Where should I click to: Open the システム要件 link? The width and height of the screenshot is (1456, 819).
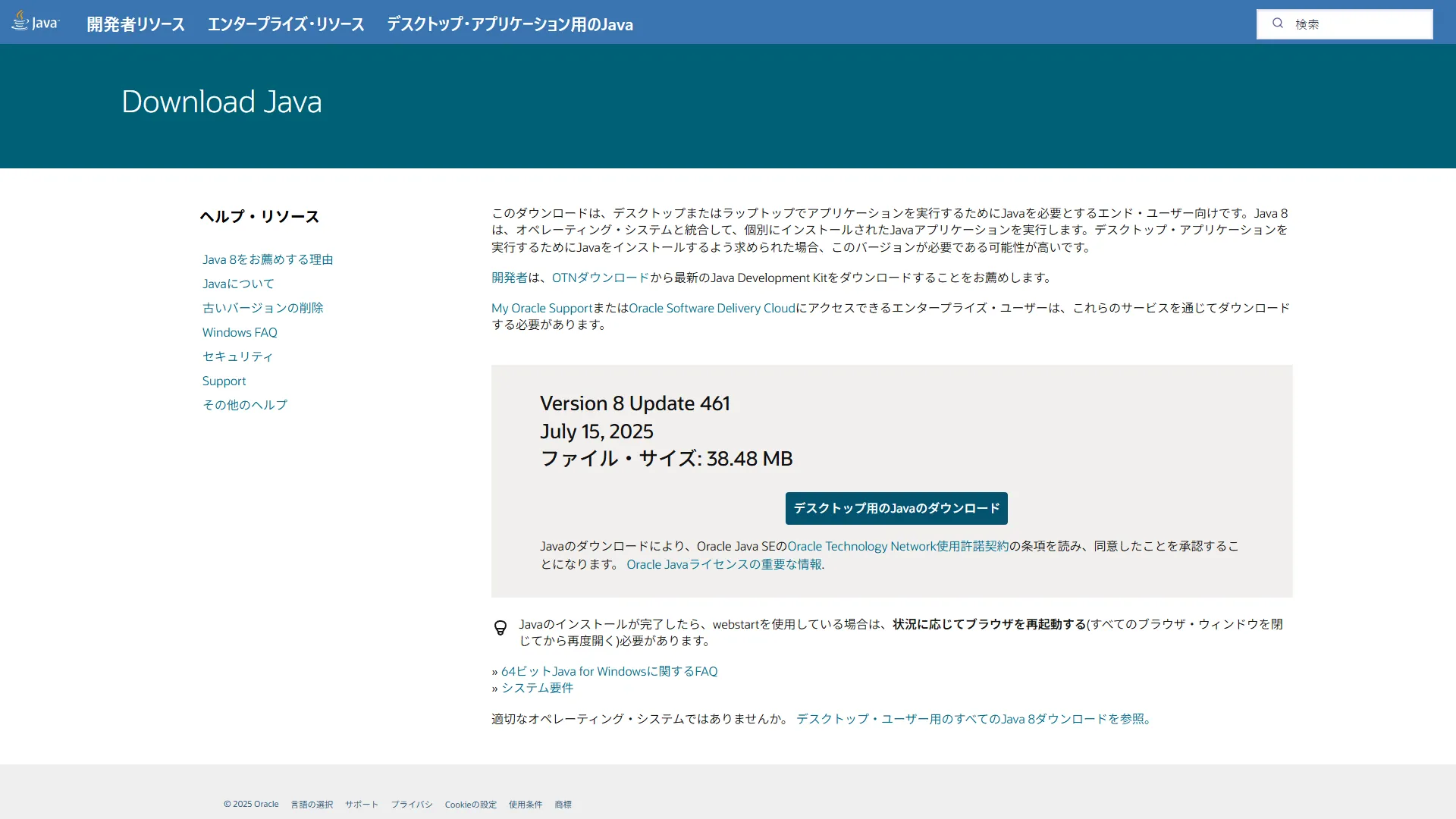[x=538, y=688]
